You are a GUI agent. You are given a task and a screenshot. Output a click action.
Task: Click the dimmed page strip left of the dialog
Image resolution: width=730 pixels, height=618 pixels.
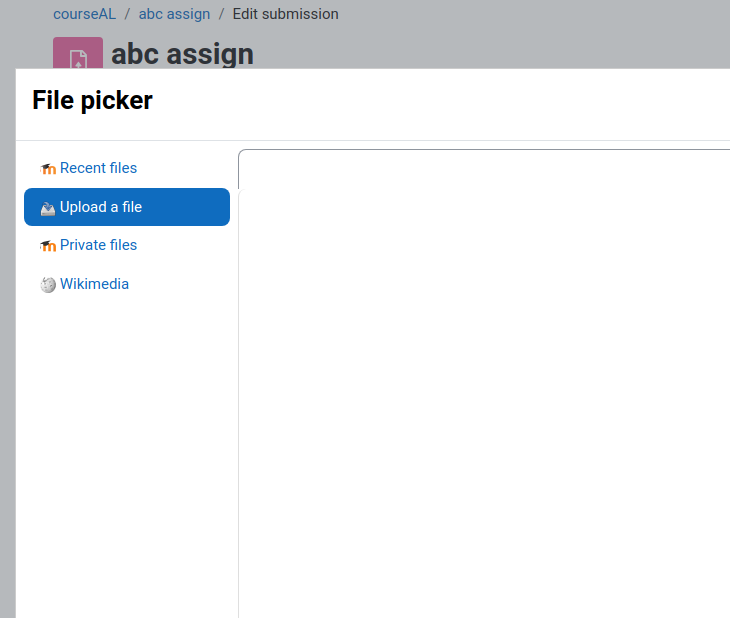[7, 343]
